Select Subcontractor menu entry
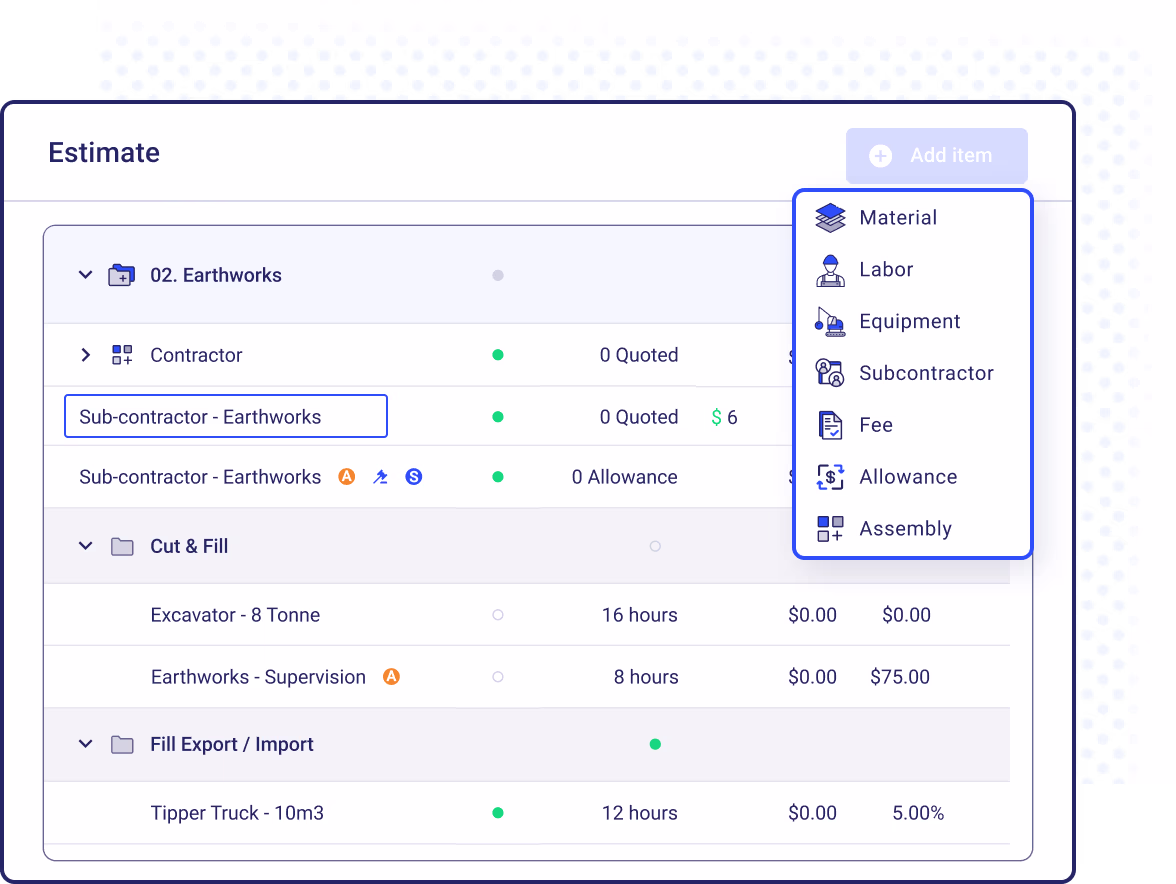Screen dimensions: 1176x884 tap(913, 373)
